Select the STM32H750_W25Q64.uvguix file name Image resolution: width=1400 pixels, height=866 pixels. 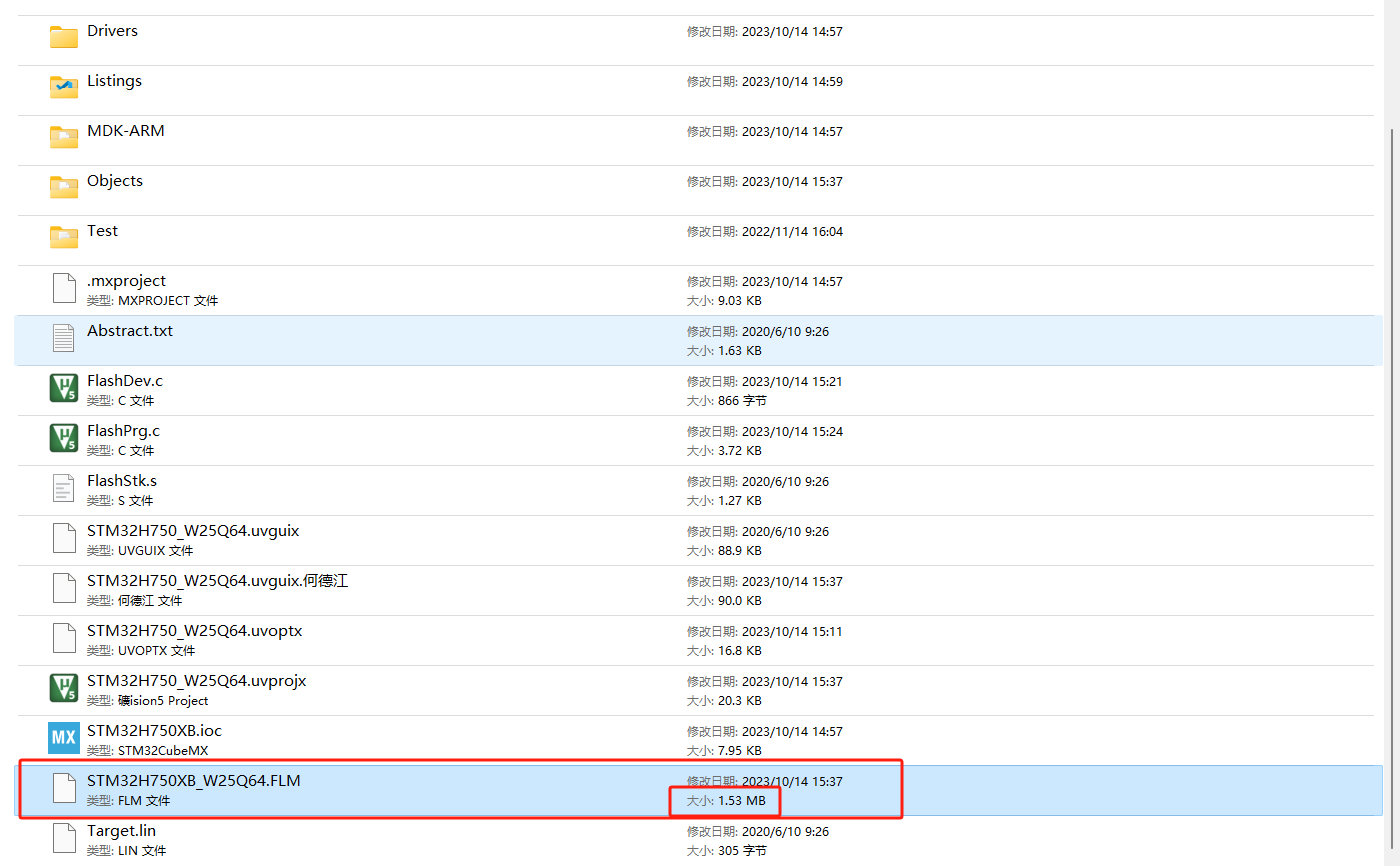click(193, 531)
